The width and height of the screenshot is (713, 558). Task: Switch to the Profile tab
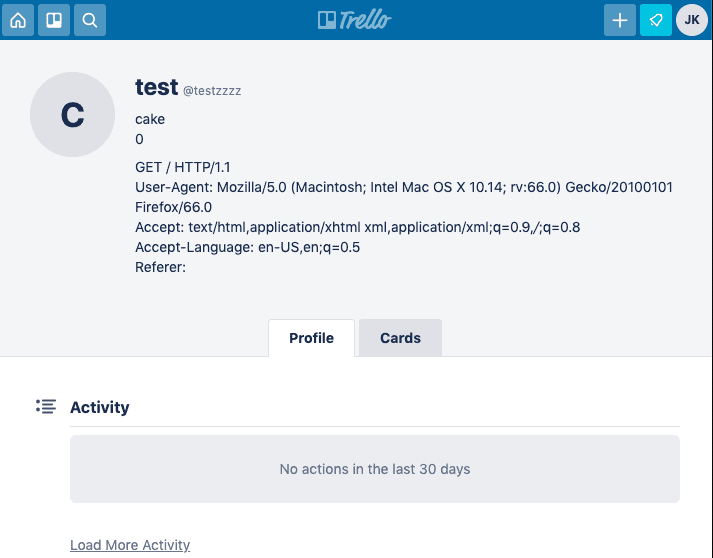[311, 338]
